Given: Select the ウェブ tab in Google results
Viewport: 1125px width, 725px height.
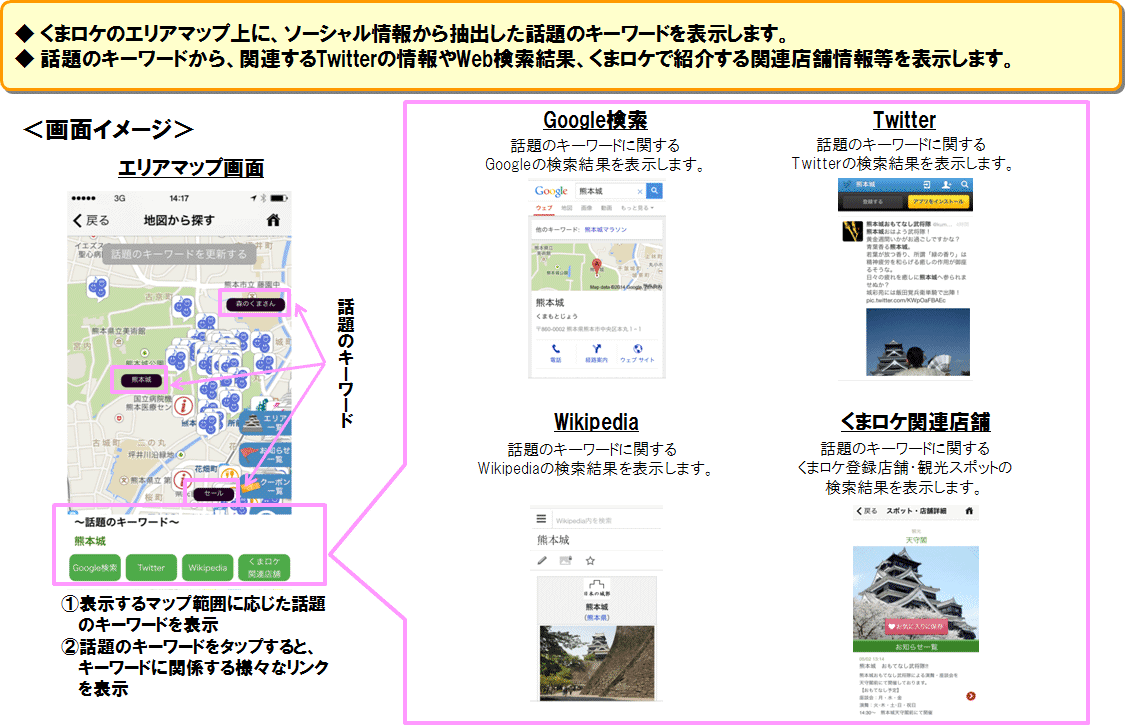Looking at the screenshot, I should click(x=544, y=208).
